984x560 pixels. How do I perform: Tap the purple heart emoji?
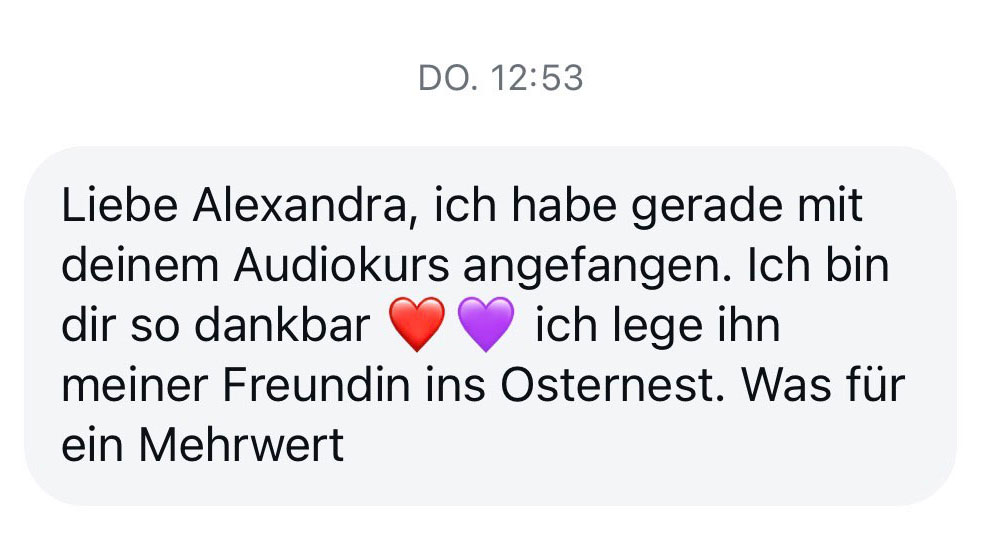coord(486,325)
